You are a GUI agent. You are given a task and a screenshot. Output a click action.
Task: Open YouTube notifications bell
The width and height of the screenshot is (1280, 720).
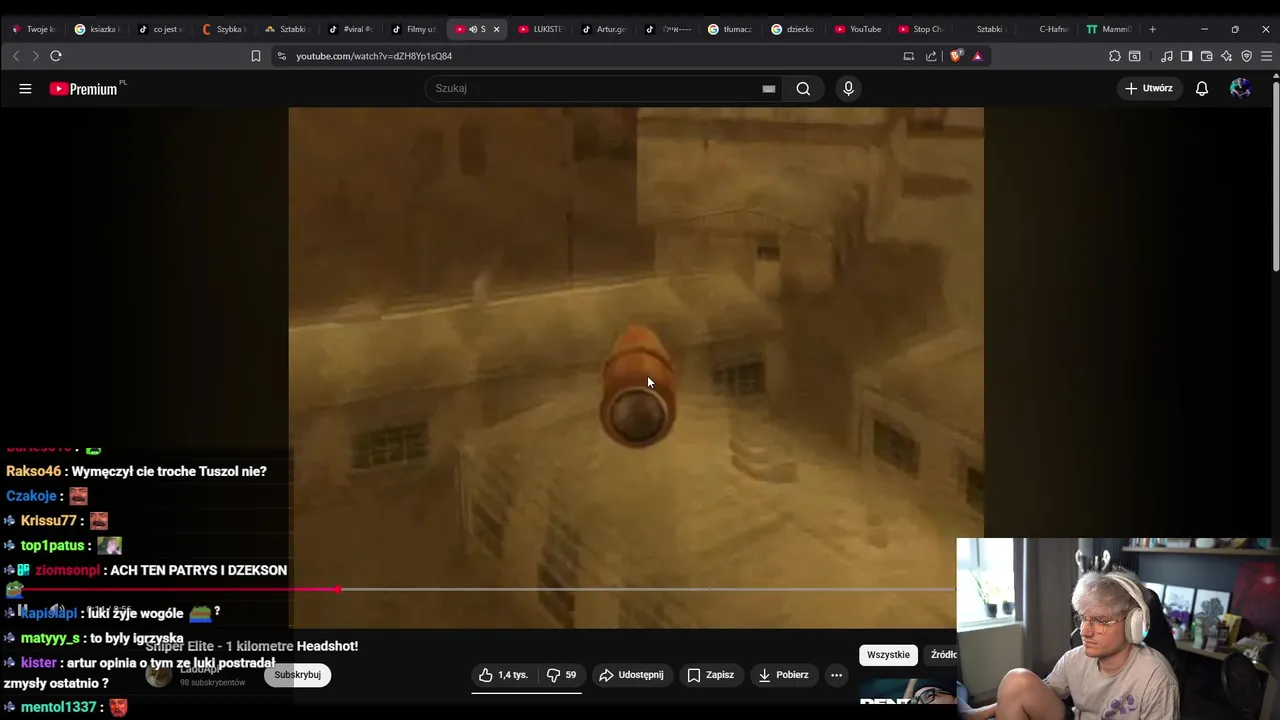point(1202,88)
